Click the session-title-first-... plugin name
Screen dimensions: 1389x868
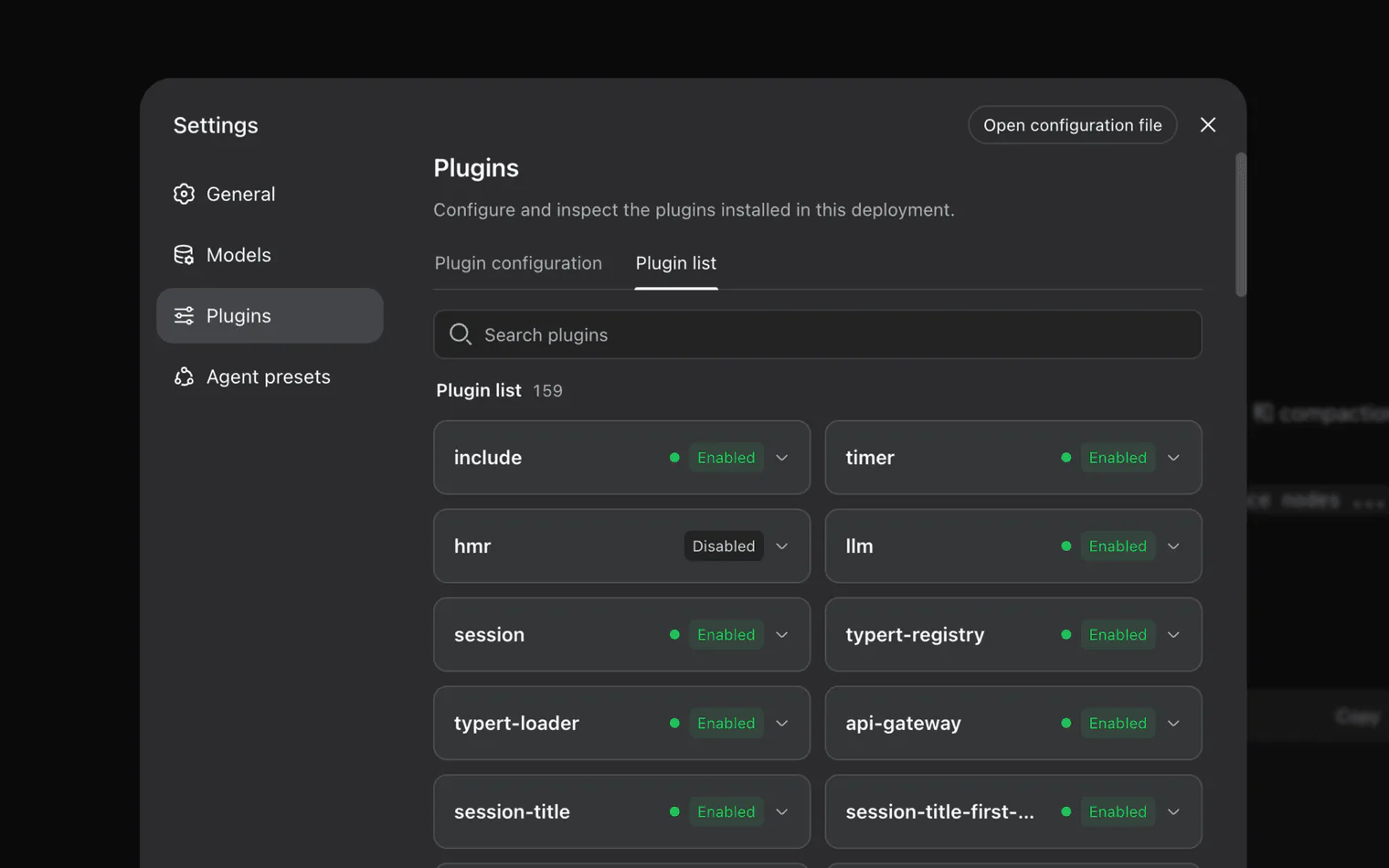(x=939, y=812)
